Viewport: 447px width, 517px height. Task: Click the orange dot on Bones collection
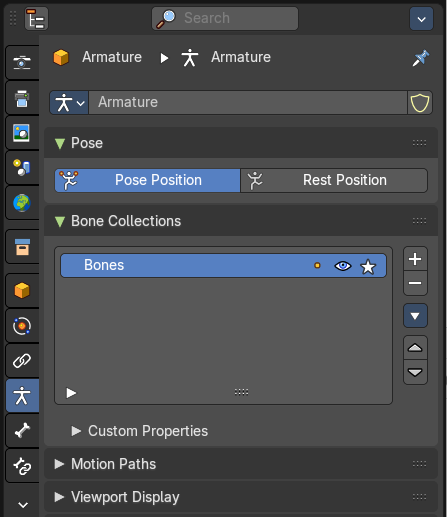click(317, 266)
